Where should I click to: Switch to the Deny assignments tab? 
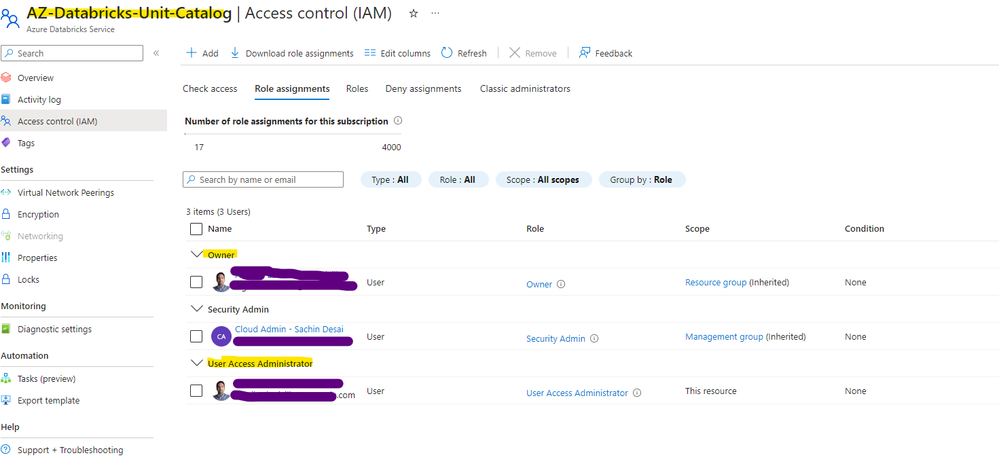[x=423, y=89]
